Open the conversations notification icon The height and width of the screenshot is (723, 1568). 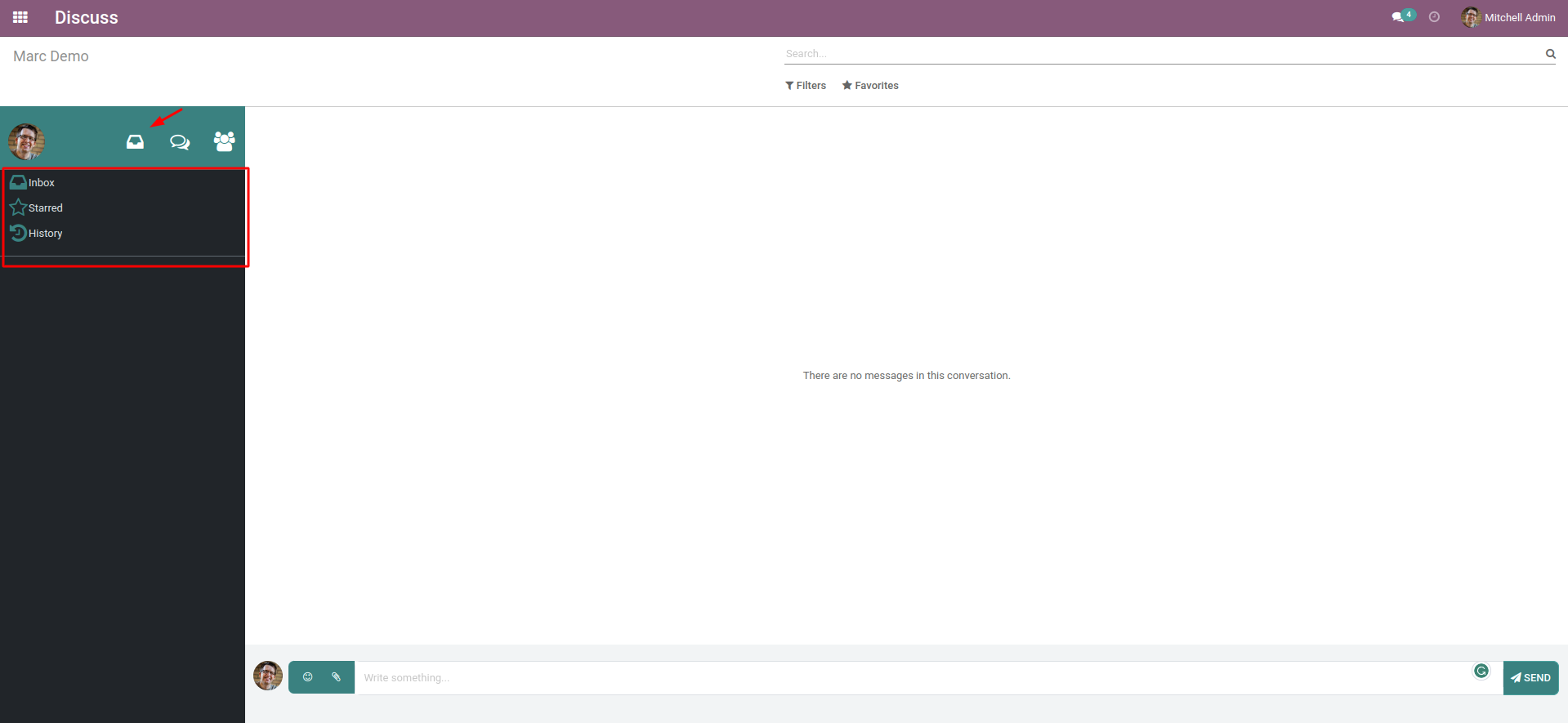(1402, 16)
